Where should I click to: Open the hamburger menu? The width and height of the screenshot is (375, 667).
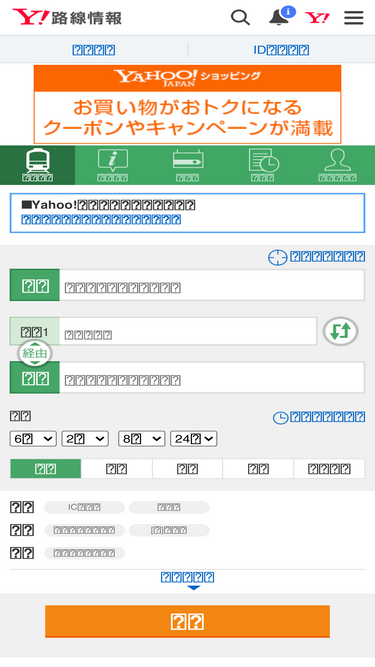pos(354,18)
